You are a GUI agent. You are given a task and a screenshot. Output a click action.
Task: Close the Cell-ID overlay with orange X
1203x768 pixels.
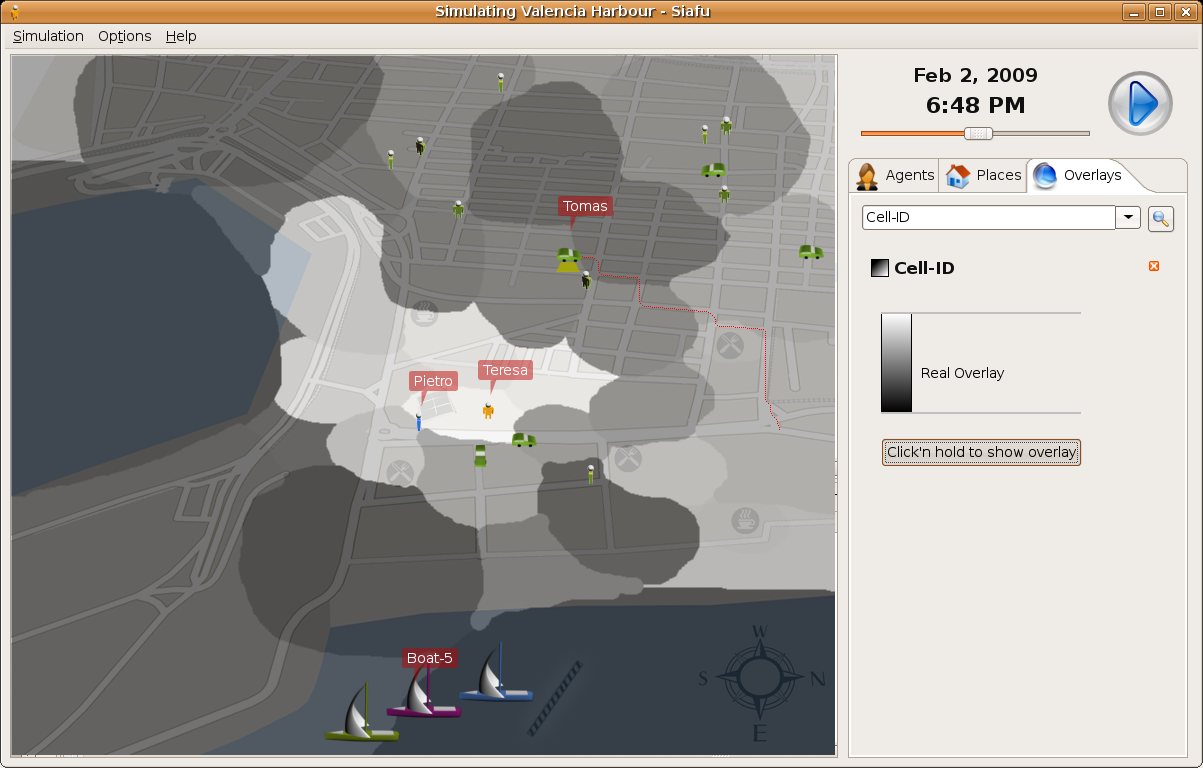point(1154,266)
